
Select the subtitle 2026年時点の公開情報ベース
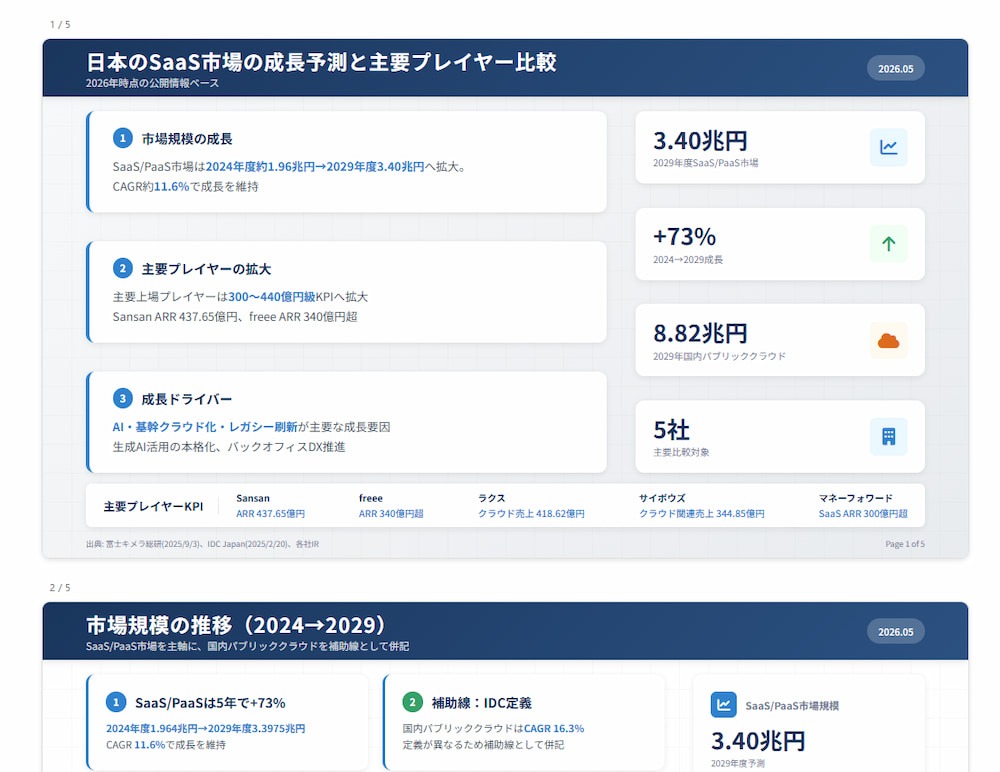point(152,83)
